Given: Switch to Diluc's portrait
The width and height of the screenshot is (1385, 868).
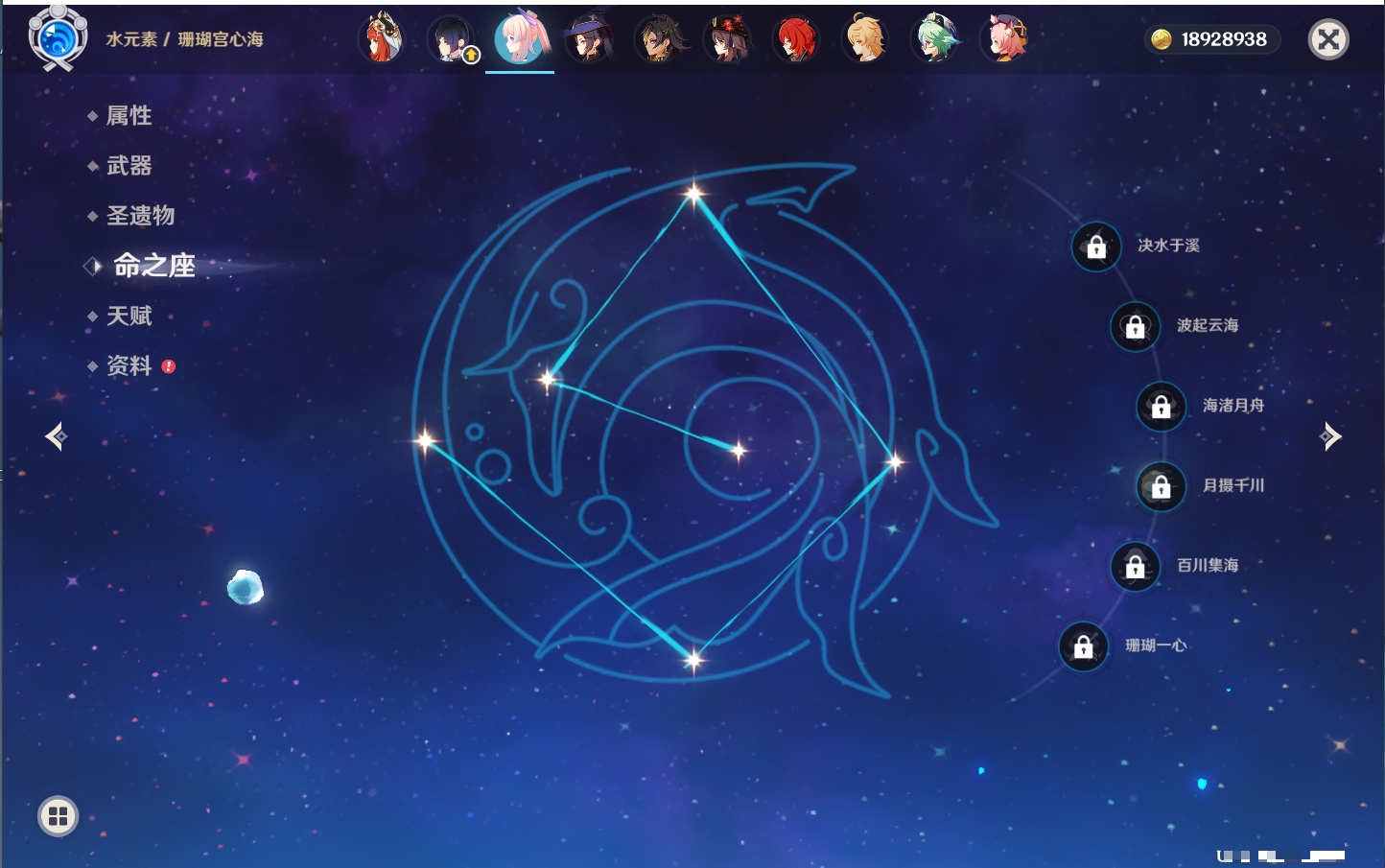Looking at the screenshot, I should (796, 39).
